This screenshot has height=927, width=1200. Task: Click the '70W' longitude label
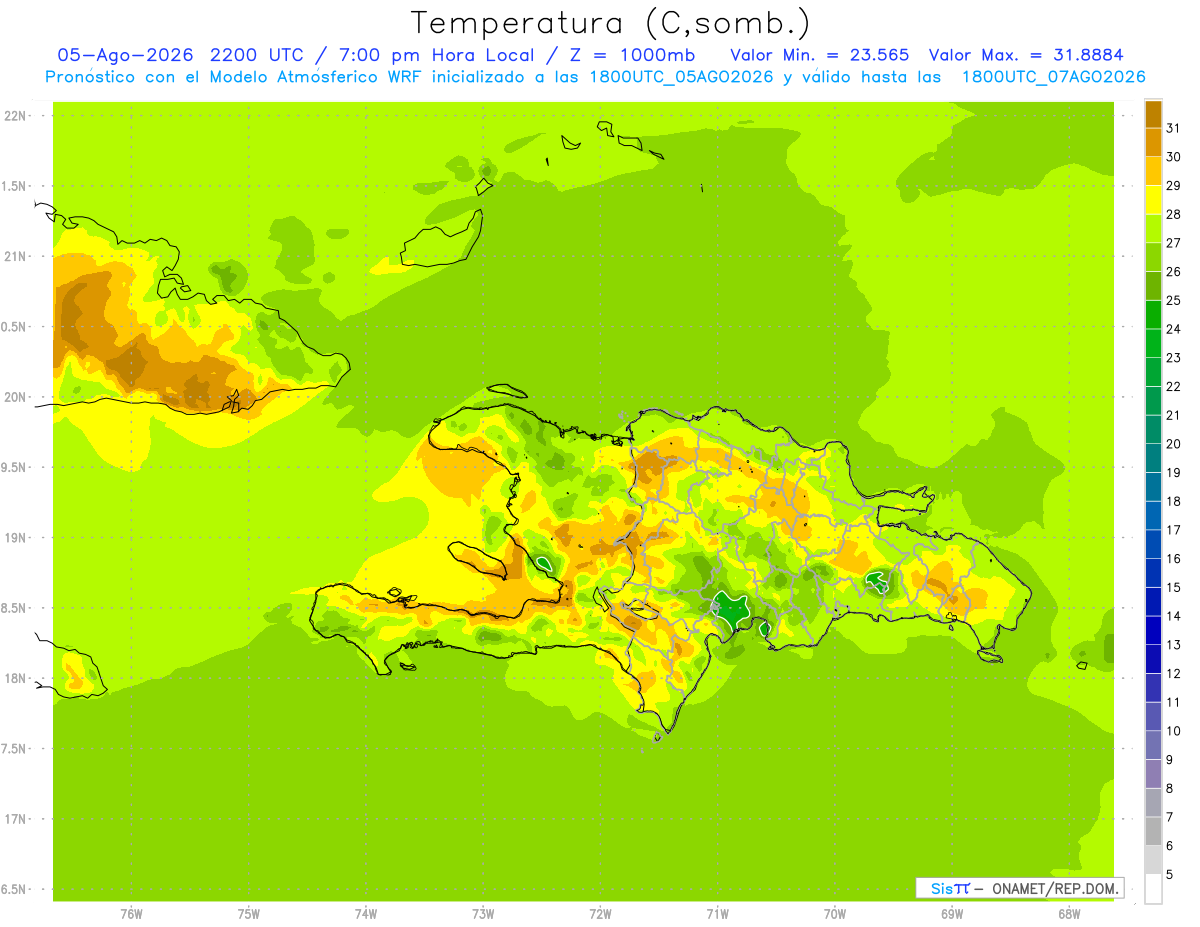pyautogui.click(x=835, y=914)
